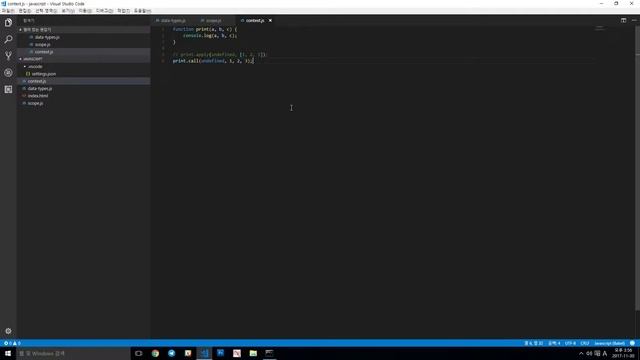The image size is (640, 360).
Task: Open the Debug view in activity bar
Action: 8,73
